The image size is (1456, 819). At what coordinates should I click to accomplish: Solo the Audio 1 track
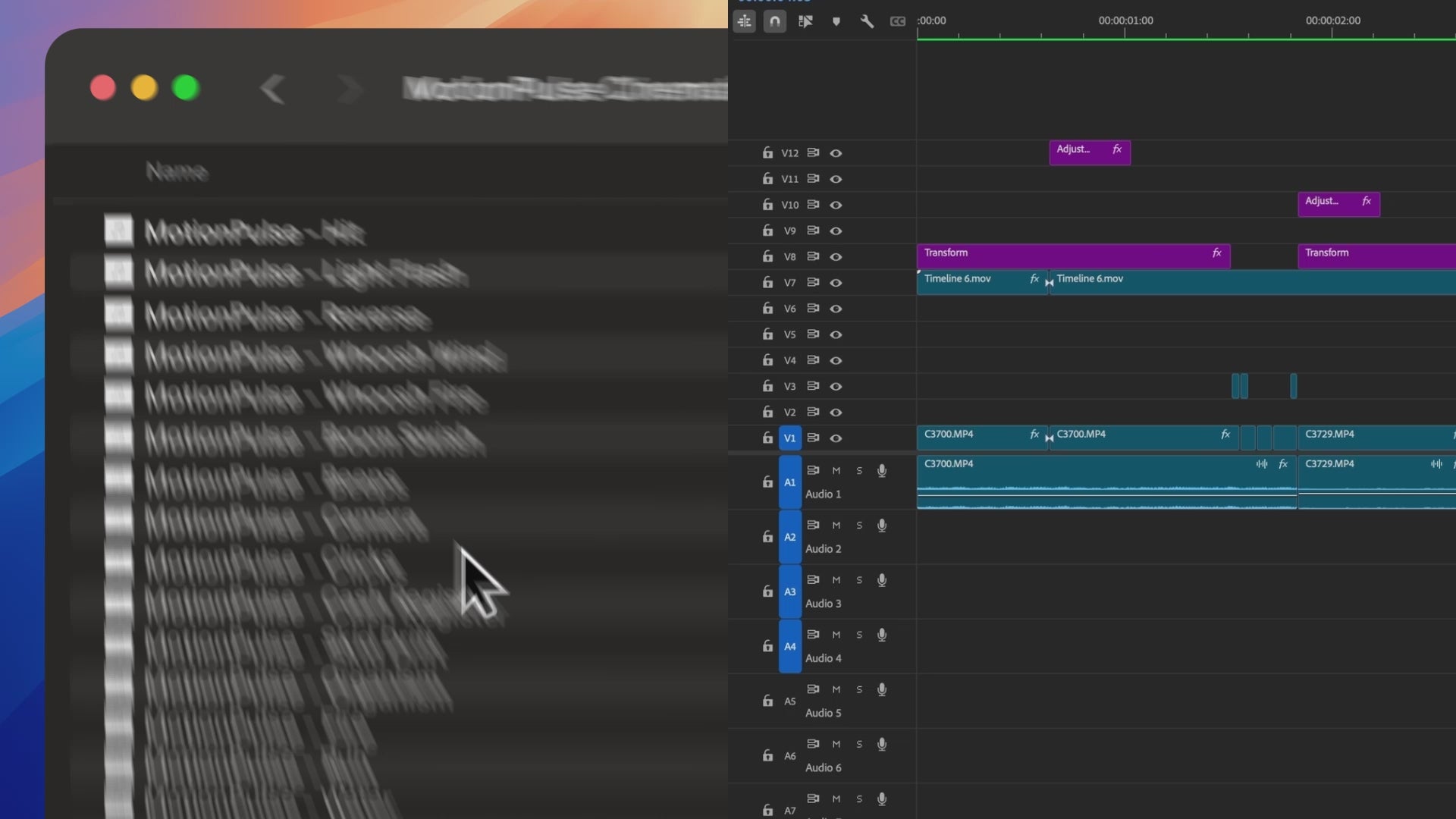pyautogui.click(x=859, y=471)
